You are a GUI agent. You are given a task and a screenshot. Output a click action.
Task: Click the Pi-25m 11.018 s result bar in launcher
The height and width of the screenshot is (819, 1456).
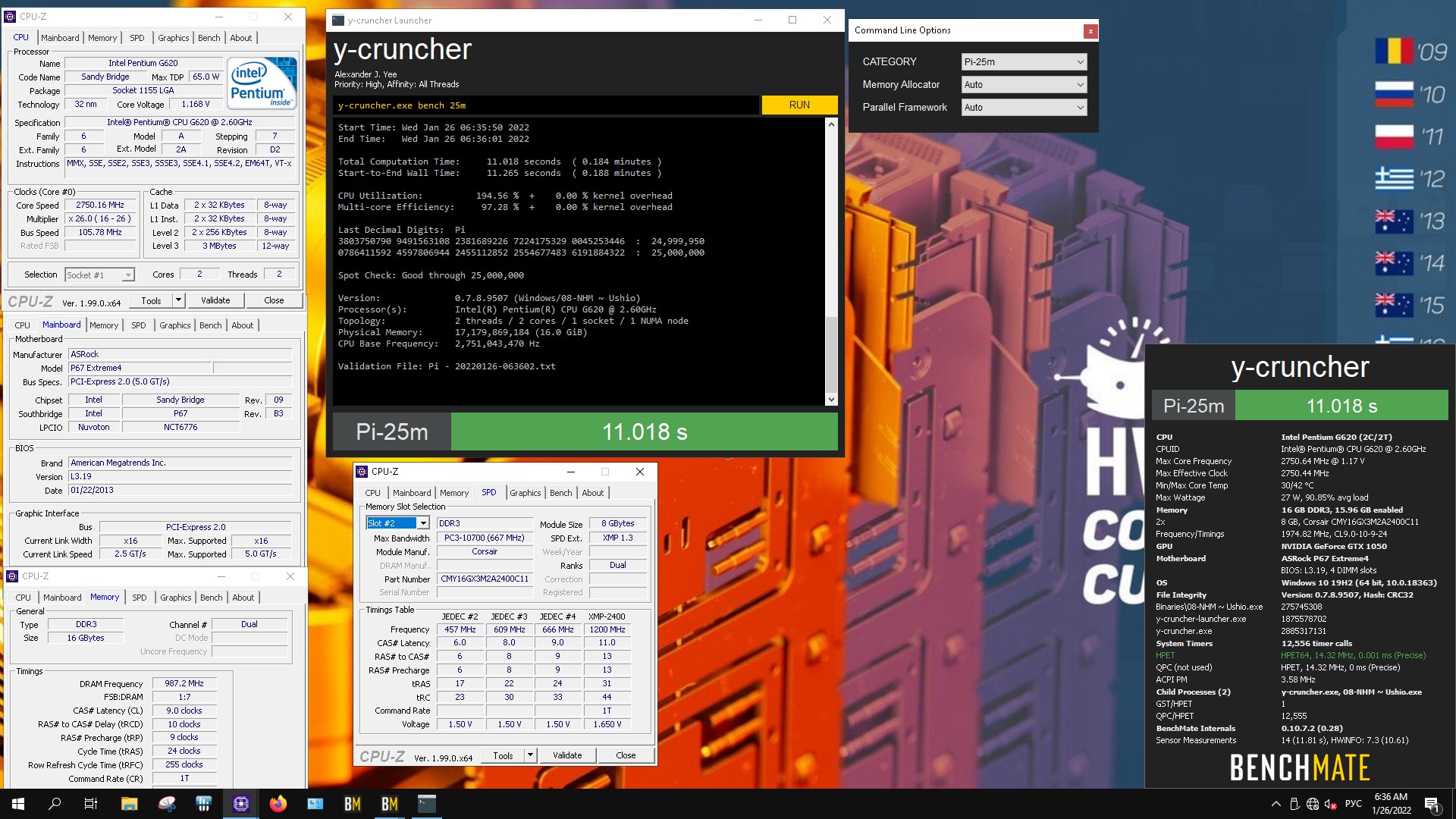(x=585, y=431)
